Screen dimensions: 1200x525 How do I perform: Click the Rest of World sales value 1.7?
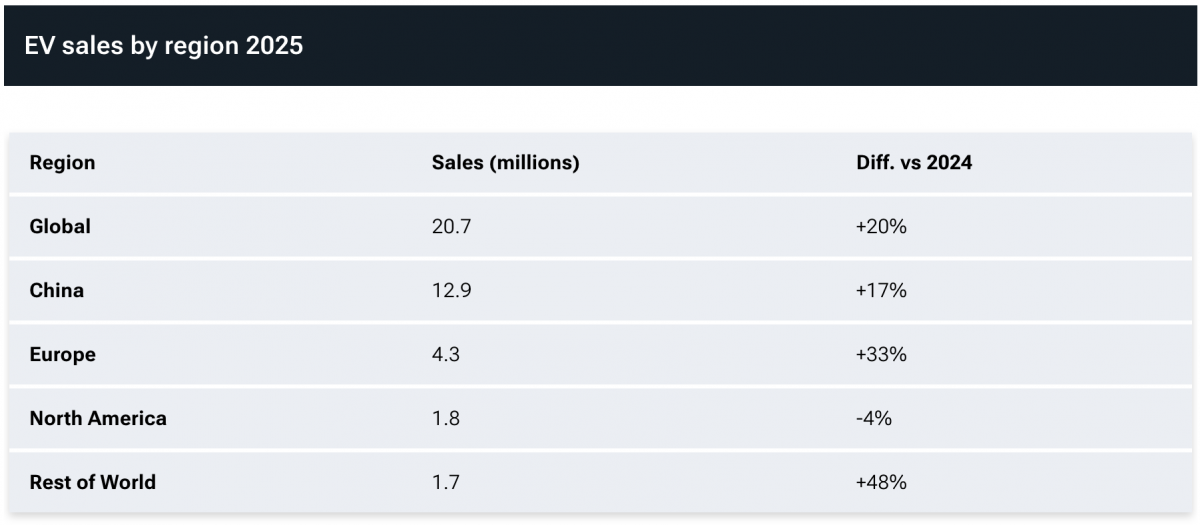coord(445,483)
